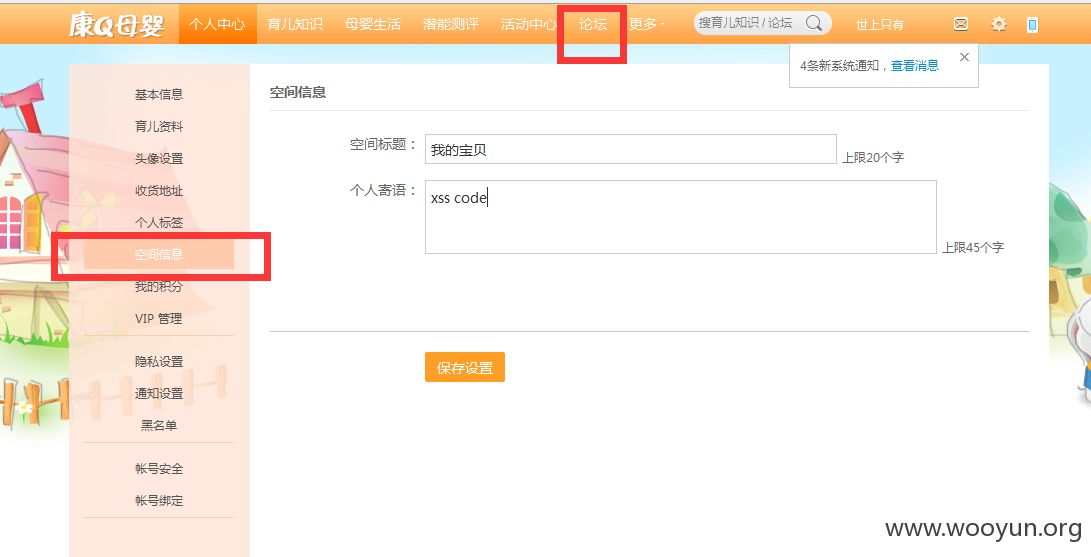Select 帐号安全 in the sidebar
This screenshot has width=1091, height=557.
[159, 469]
